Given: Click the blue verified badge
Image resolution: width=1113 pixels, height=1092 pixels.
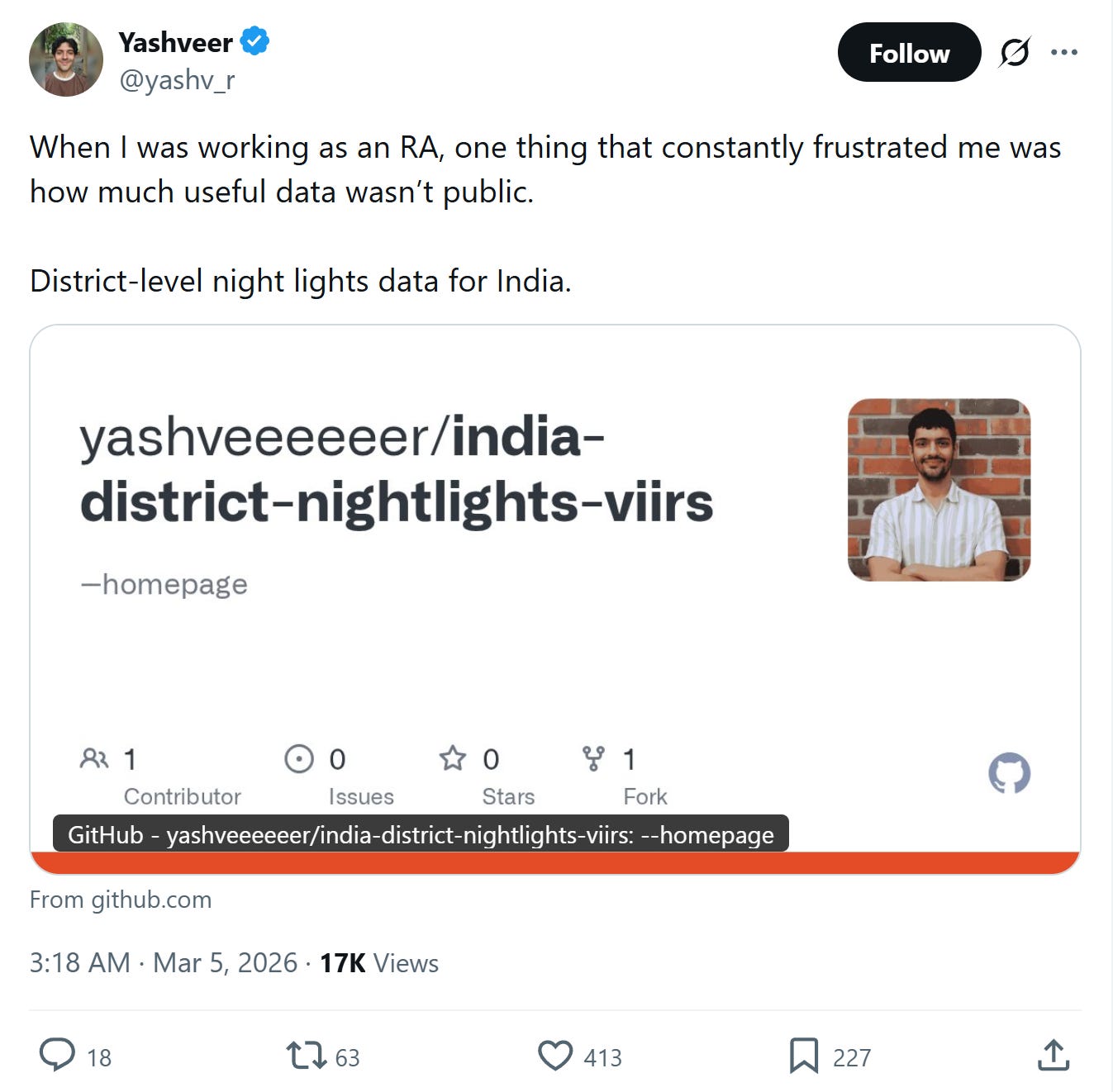Looking at the screenshot, I should (254, 40).
